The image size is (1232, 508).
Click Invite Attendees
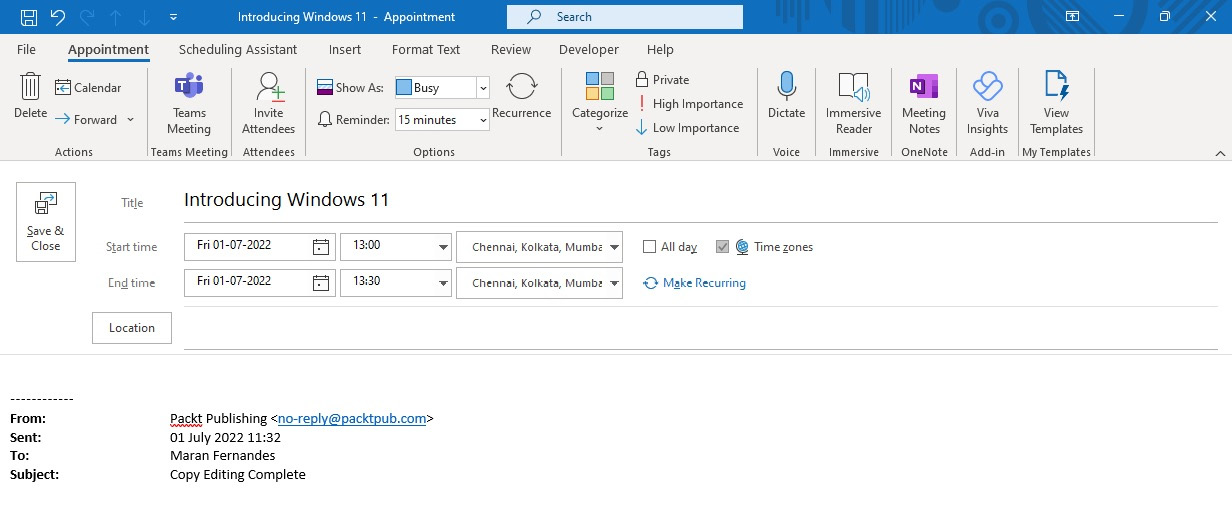point(268,103)
